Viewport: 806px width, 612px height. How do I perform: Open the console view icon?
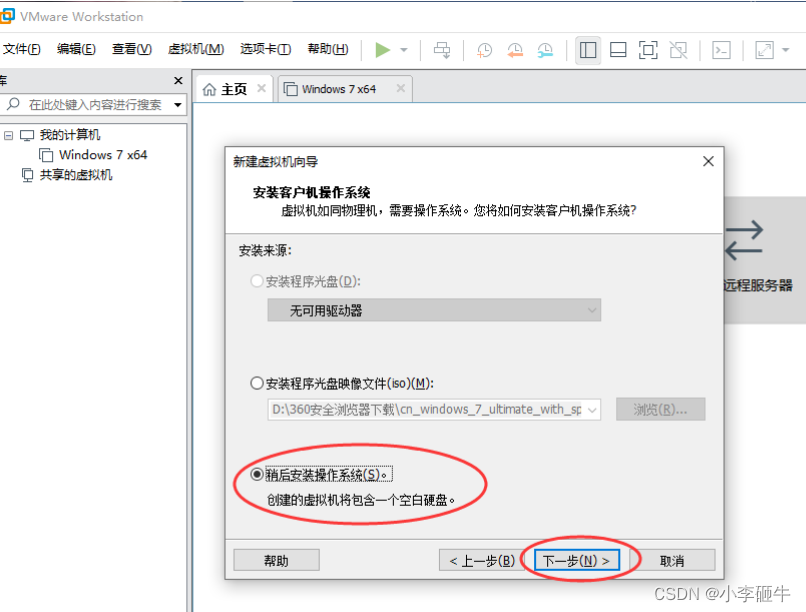[x=721, y=50]
